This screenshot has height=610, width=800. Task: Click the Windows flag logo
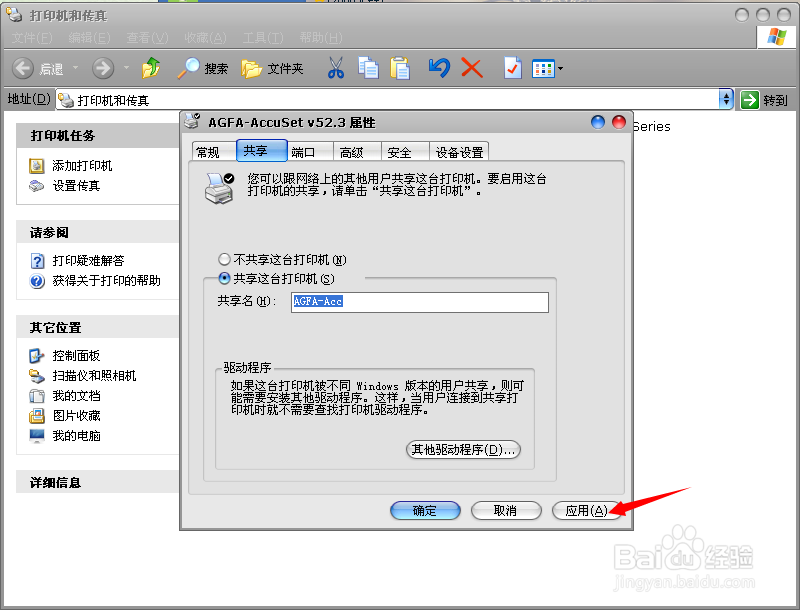click(x=777, y=37)
